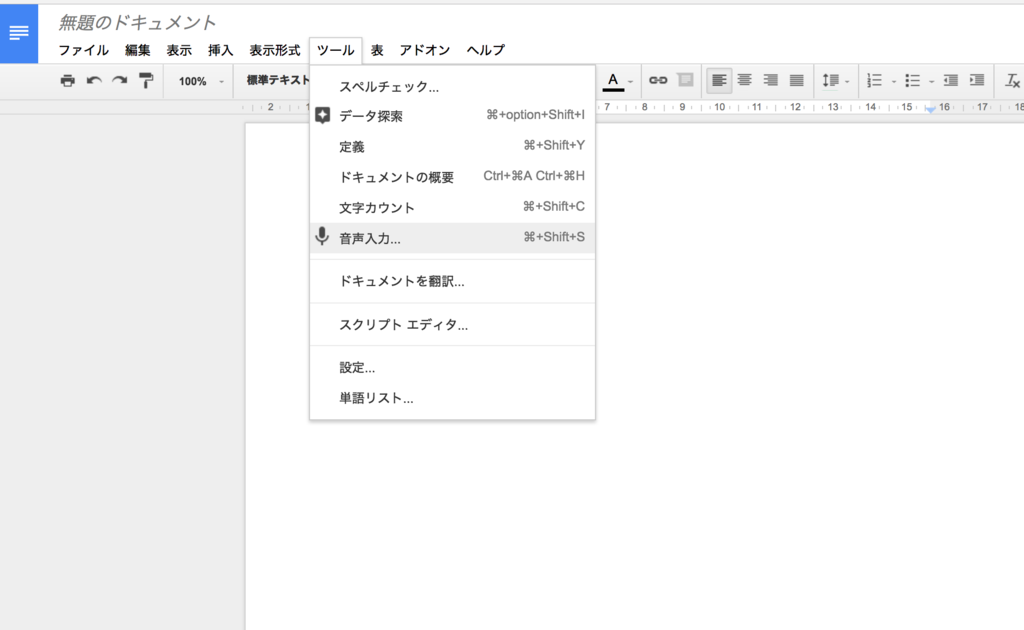
Task: Expand the line spacing dropdown arrow
Action: pyautogui.click(x=847, y=82)
